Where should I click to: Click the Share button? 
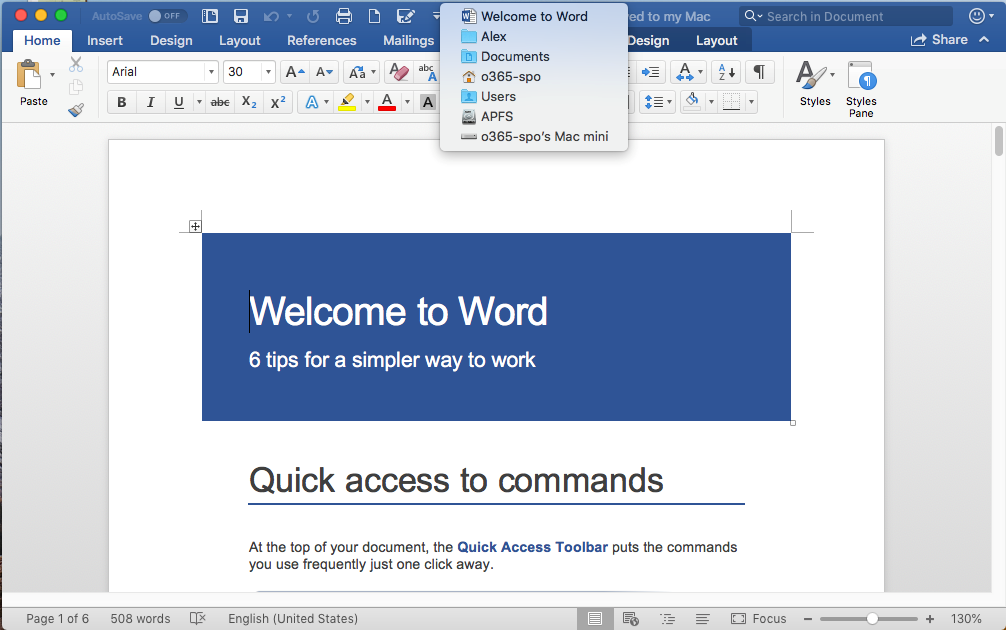pyautogui.click(x=939, y=40)
